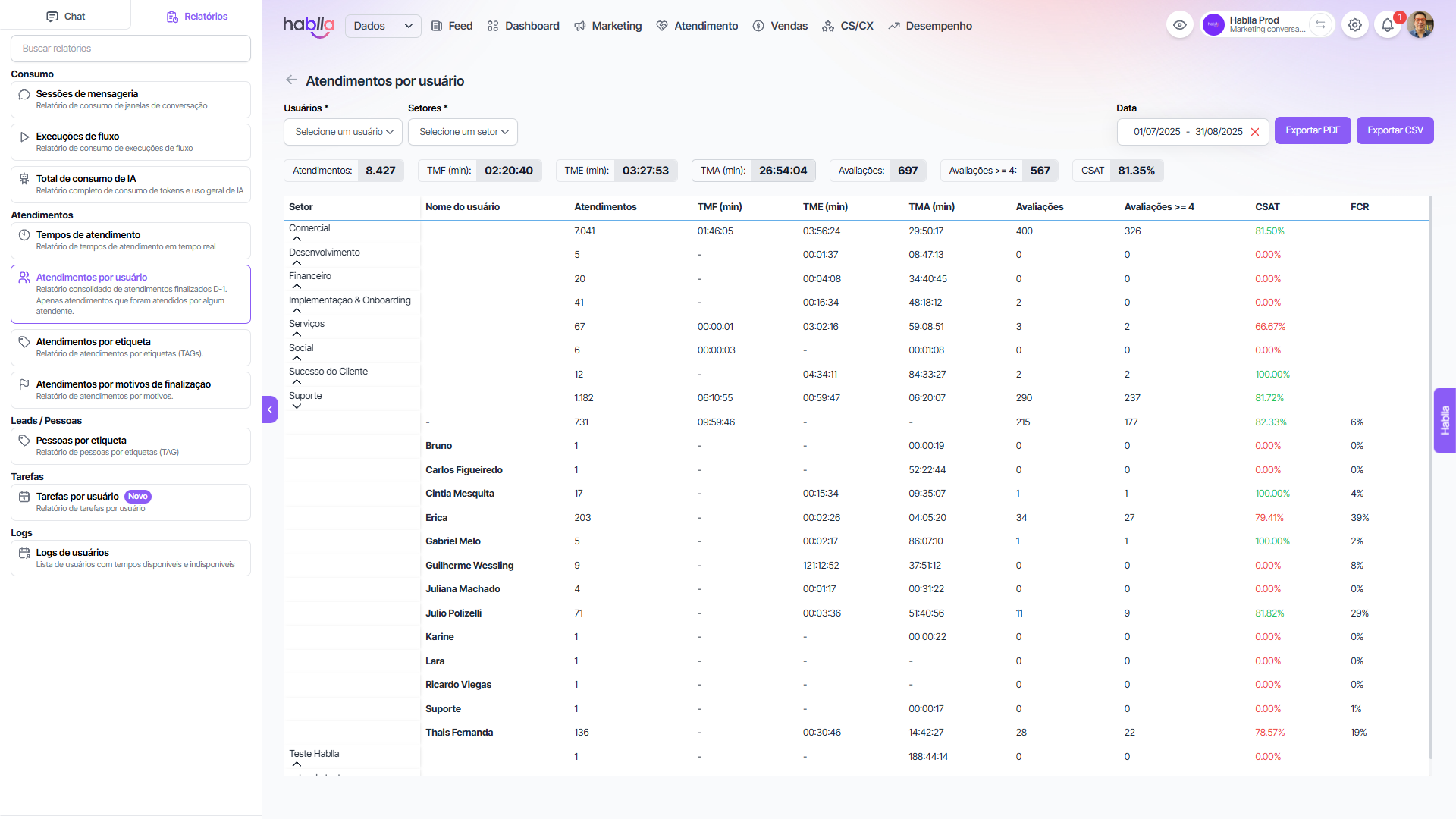The width and height of the screenshot is (1456, 819).
Task: Click the user profile avatar
Action: (x=1420, y=25)
